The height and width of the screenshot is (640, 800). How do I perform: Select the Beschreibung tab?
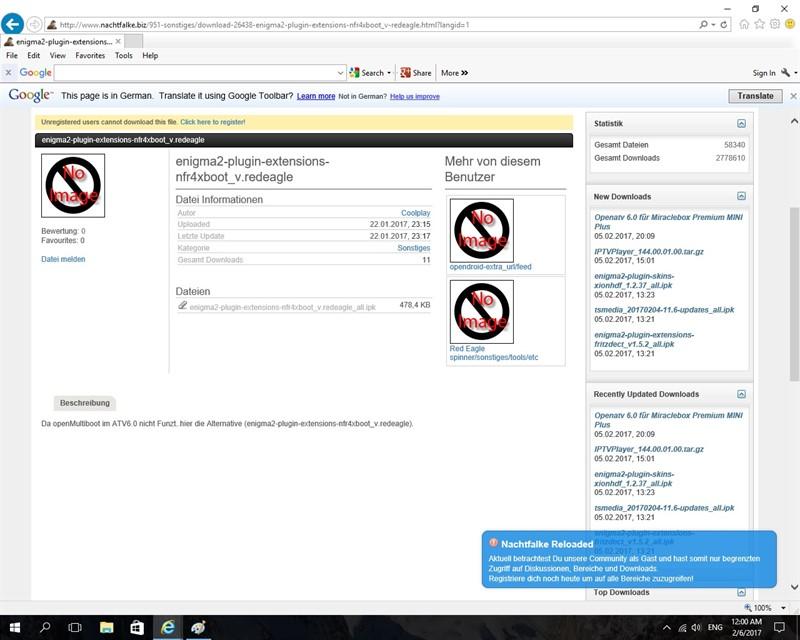tap(85, 403)
